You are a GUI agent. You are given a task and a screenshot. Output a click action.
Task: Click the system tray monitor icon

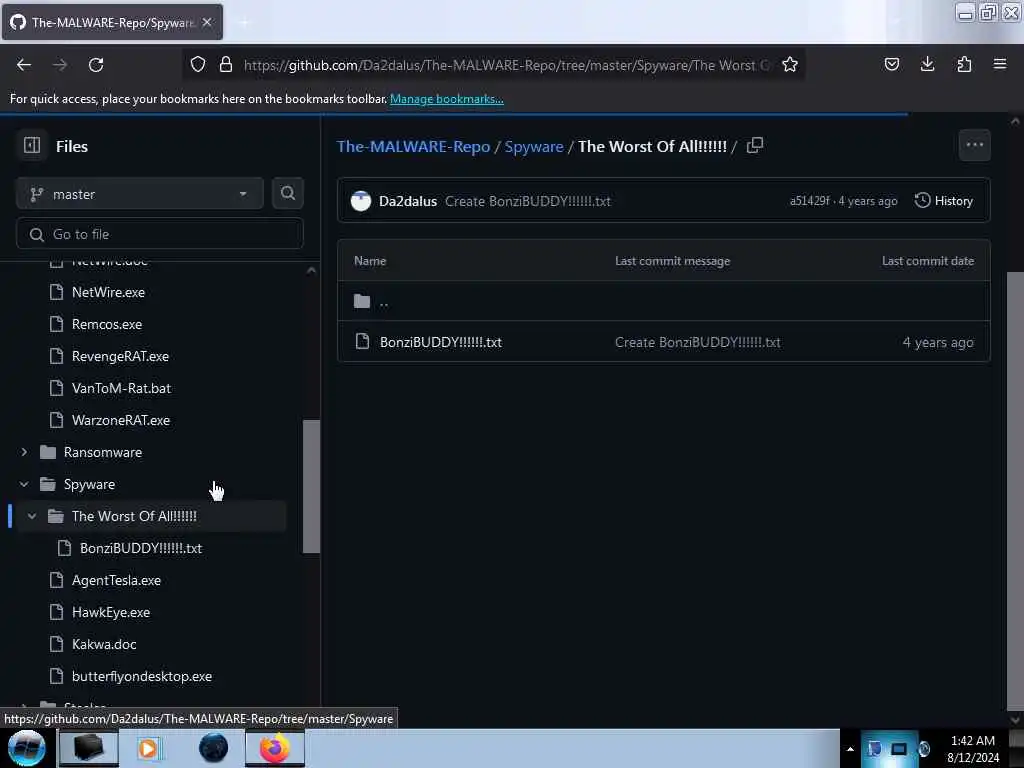pyautogui.click(x=899, y=749)
